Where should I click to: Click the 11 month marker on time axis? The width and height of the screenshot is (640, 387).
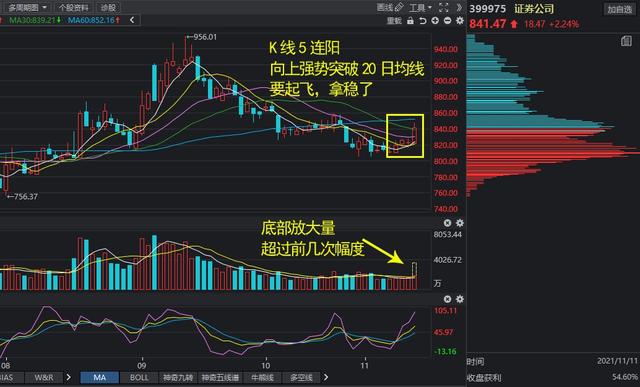click(365, 365)
